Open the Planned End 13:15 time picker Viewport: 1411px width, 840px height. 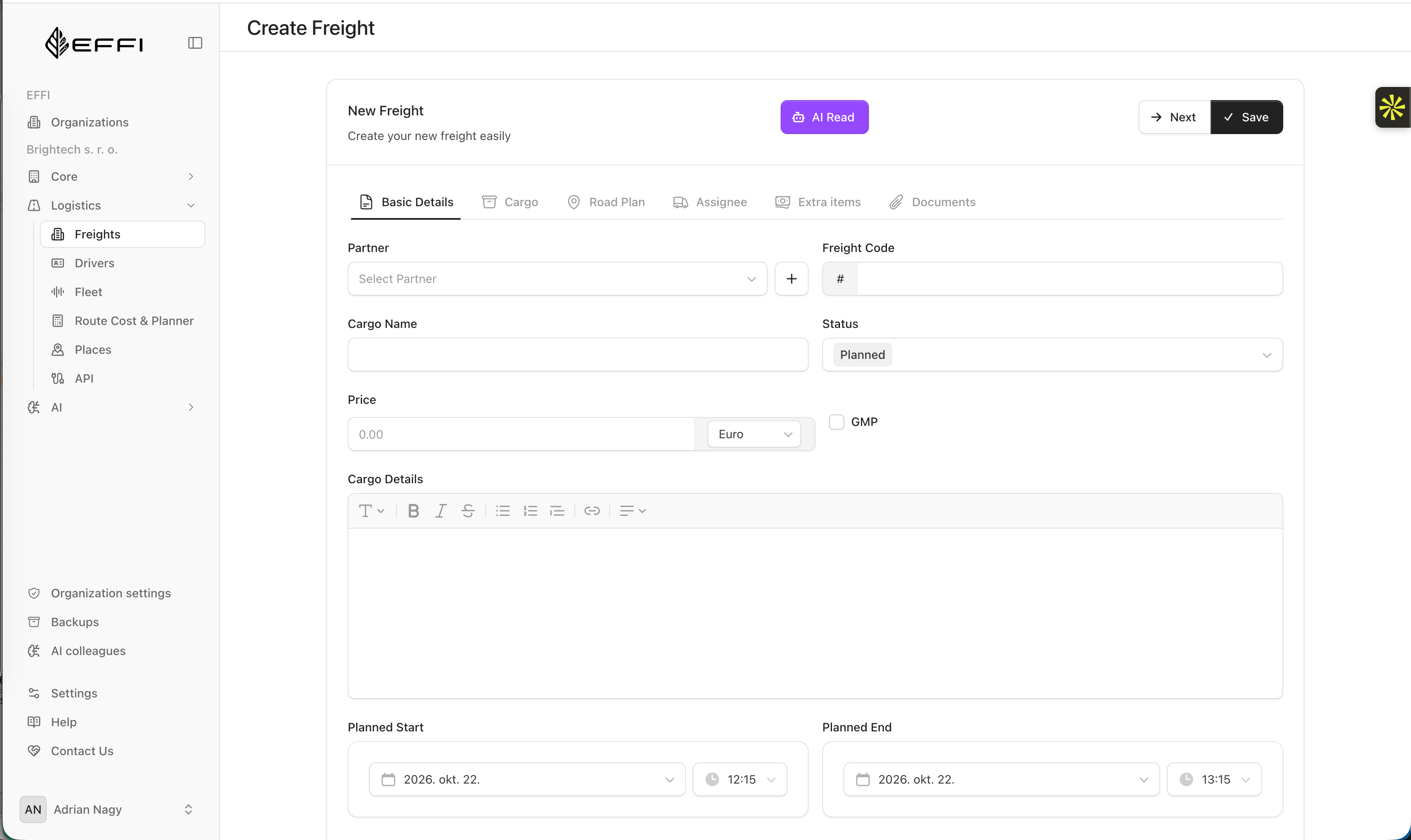(1214, 779)
